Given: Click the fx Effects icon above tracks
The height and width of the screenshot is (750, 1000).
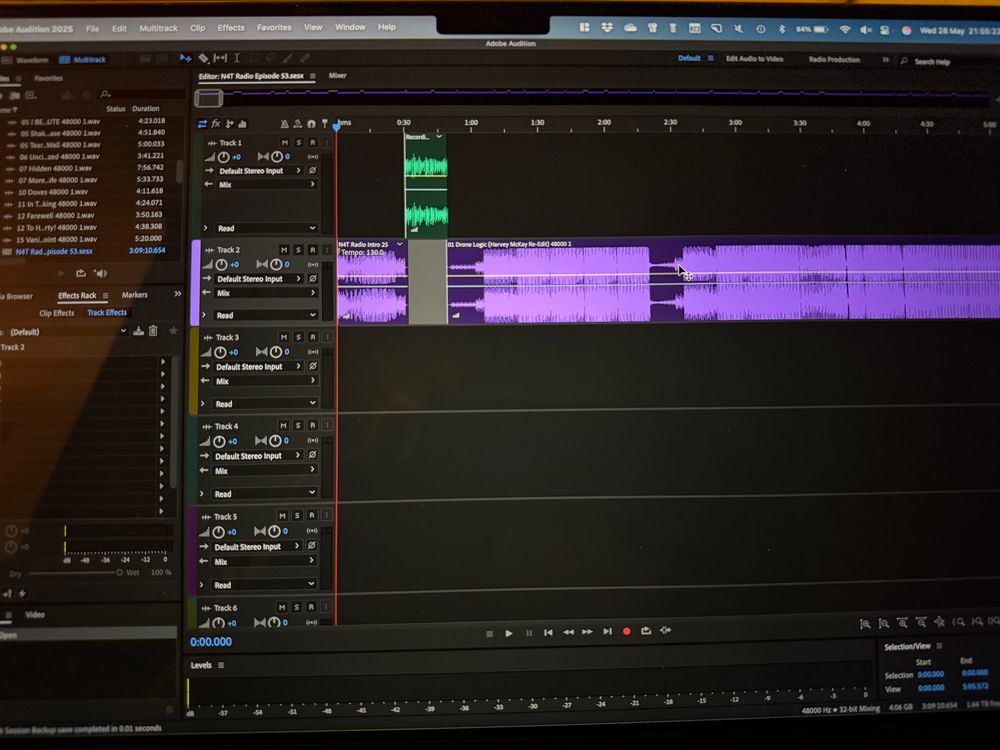Looking at the screenshot, I should (216, 124).
